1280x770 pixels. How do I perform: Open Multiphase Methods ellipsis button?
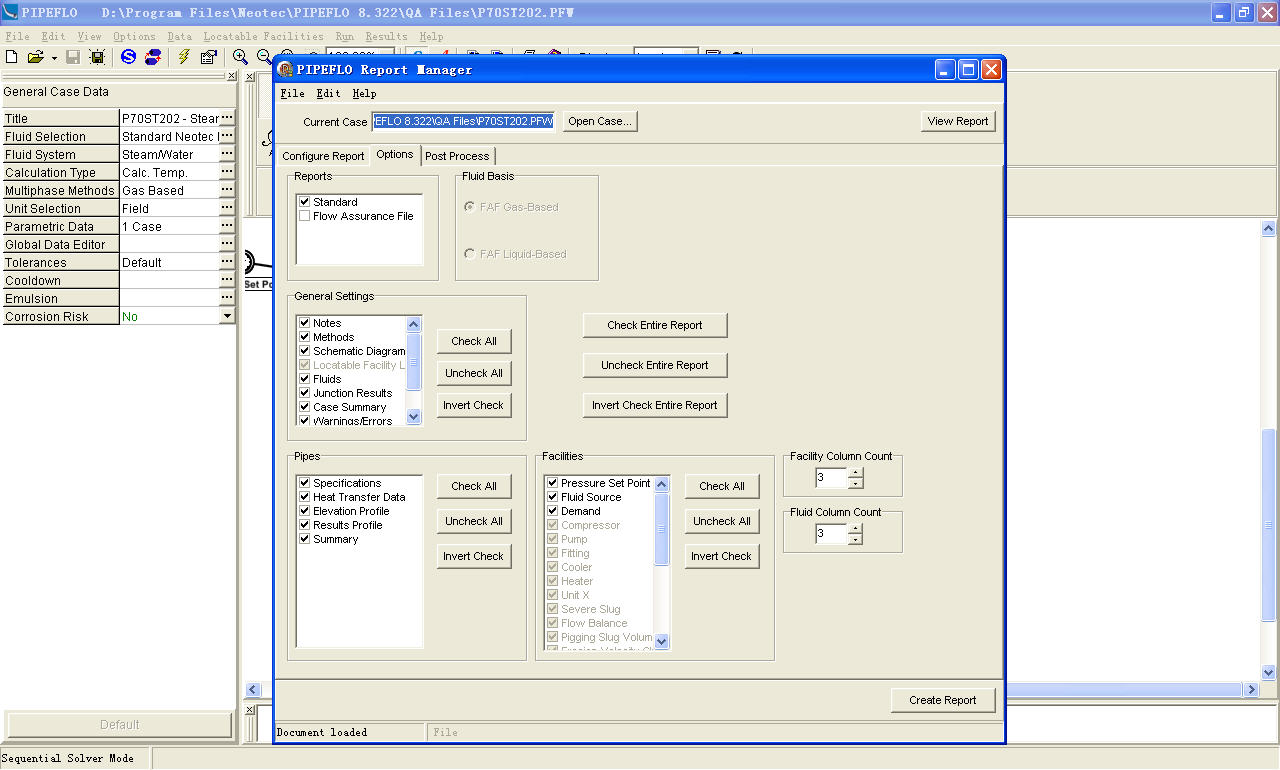(227, 190)
